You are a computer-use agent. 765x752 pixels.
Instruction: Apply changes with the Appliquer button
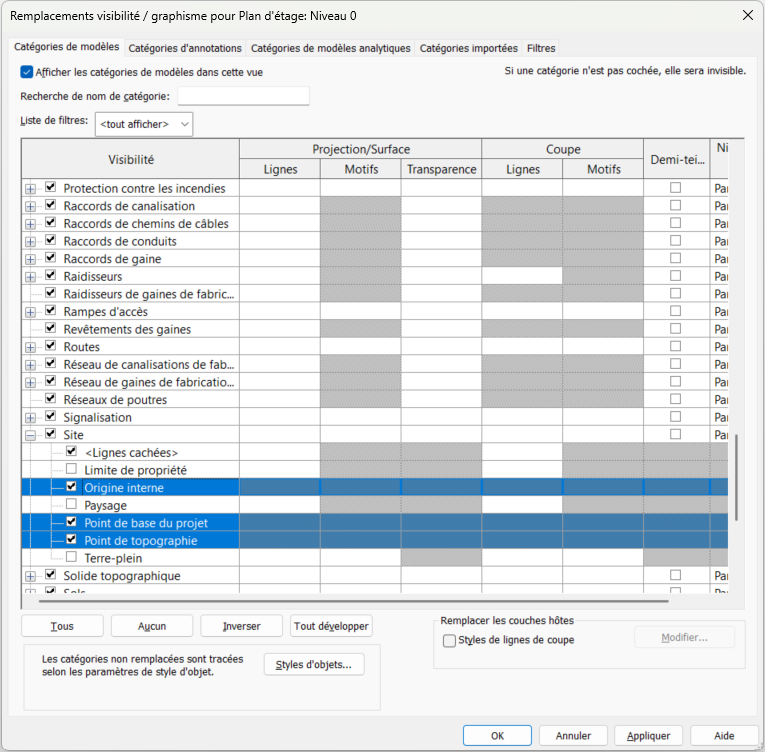tap(648, 735)
